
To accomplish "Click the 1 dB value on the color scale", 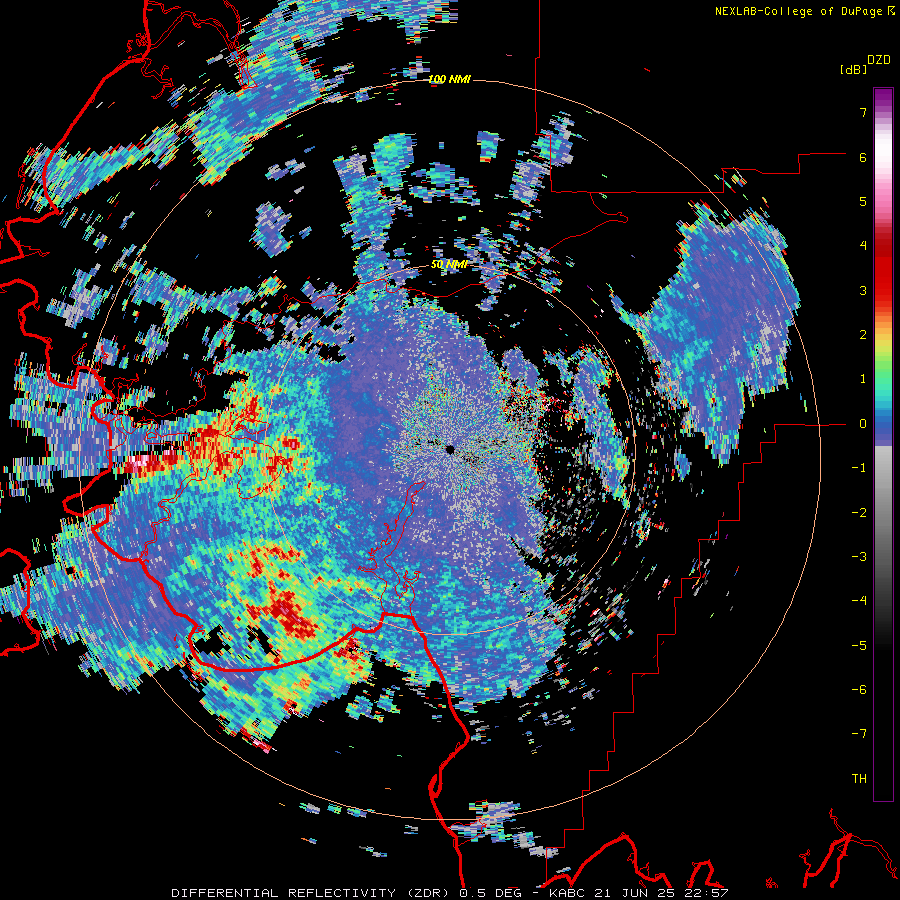I will point(863,379).
